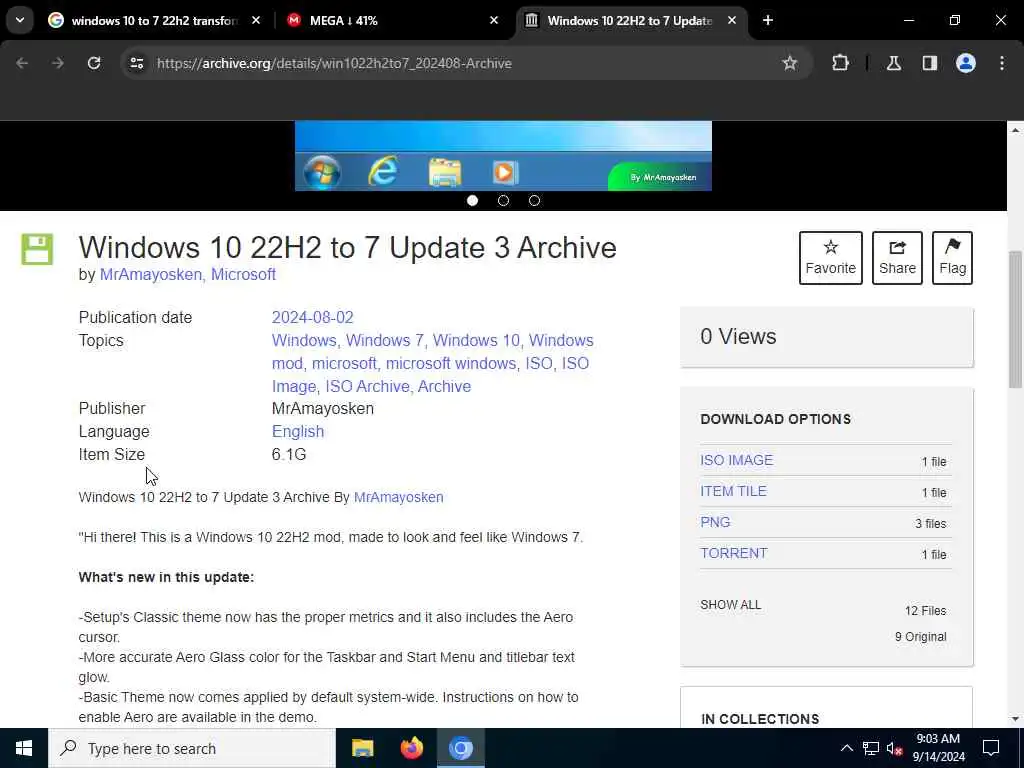The width and height of the screenshot is (1024, 768).
Task: Click the green floppy software icon
Action: pyautogui.click(x=37, y=249)
